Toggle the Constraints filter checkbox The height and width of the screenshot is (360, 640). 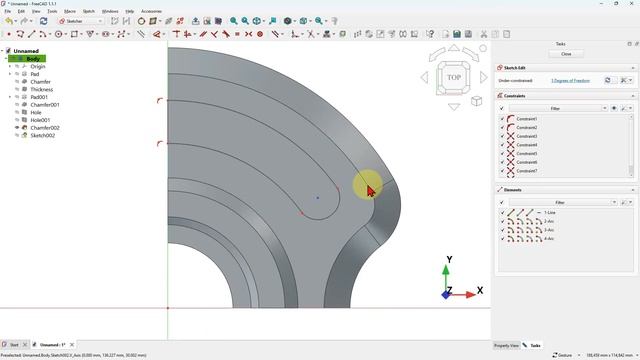[x=502, y=108]
